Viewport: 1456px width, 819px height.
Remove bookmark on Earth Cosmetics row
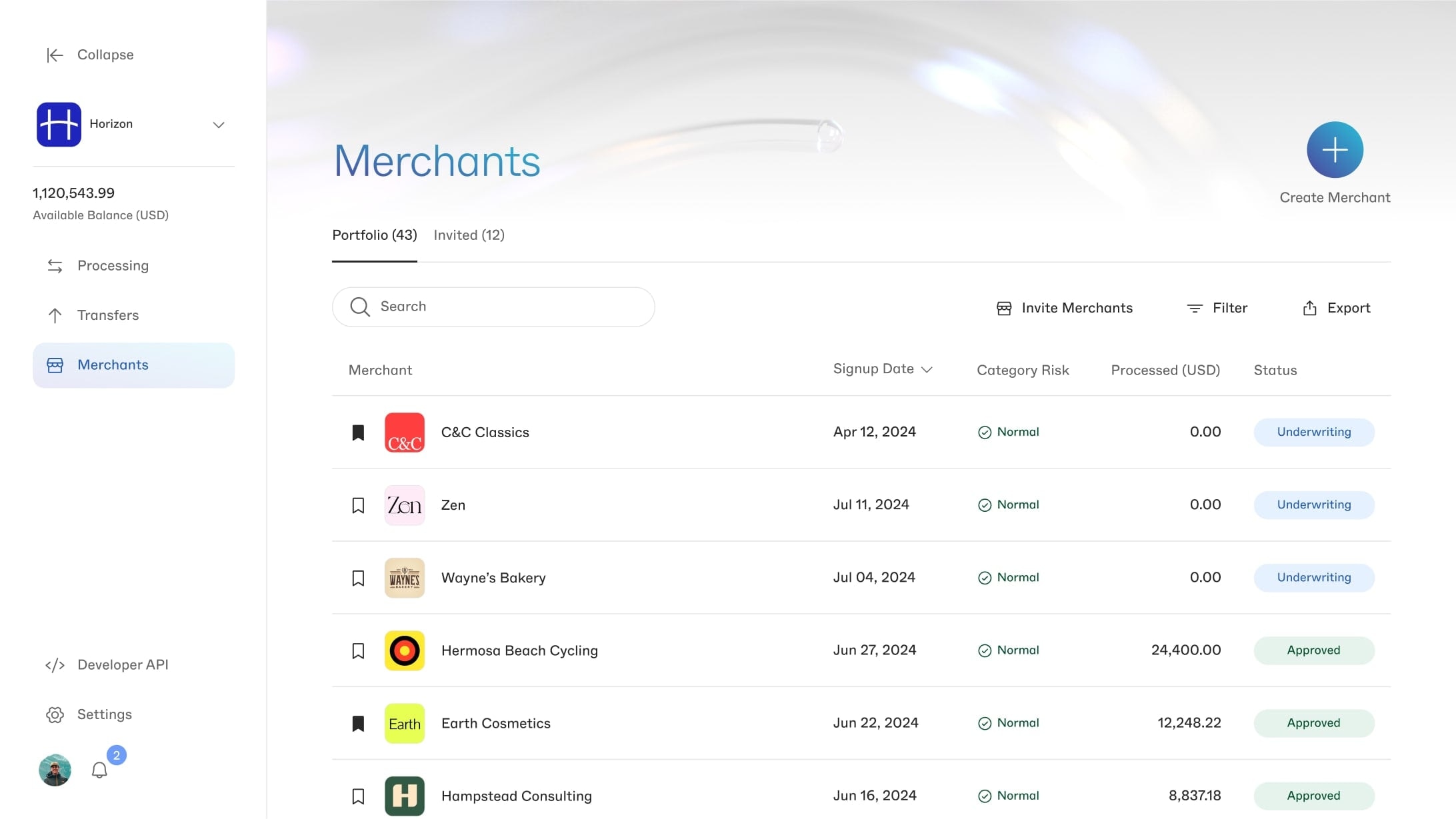coord(358,723)
